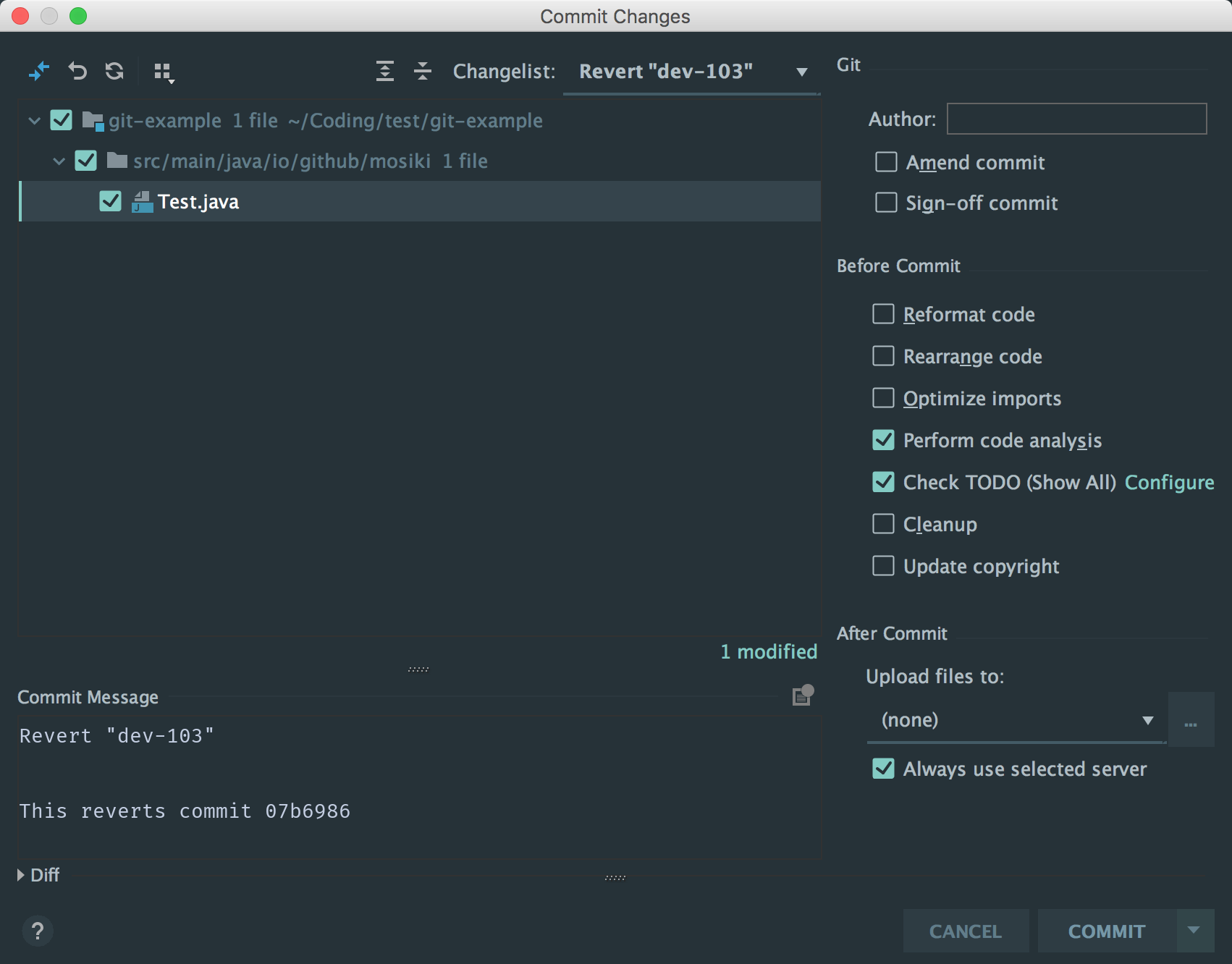This screenshot has height=964, width=1232.
Task: Enable the Amend commit checkbox
Action: [x=886, y=161]
